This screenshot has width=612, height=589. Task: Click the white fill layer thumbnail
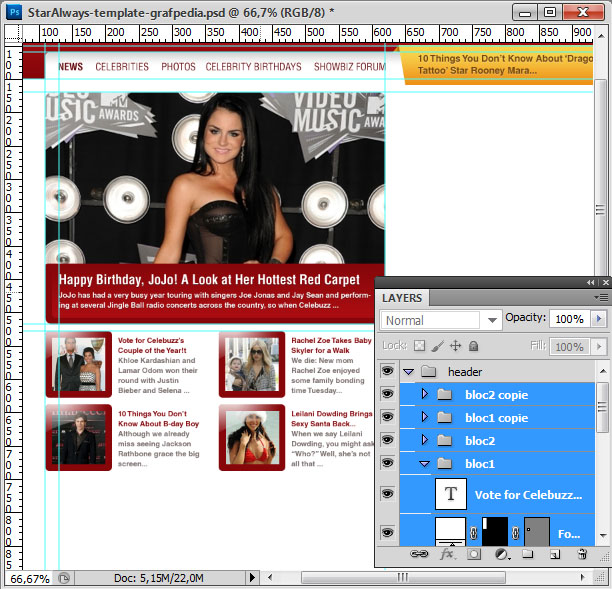450,532
